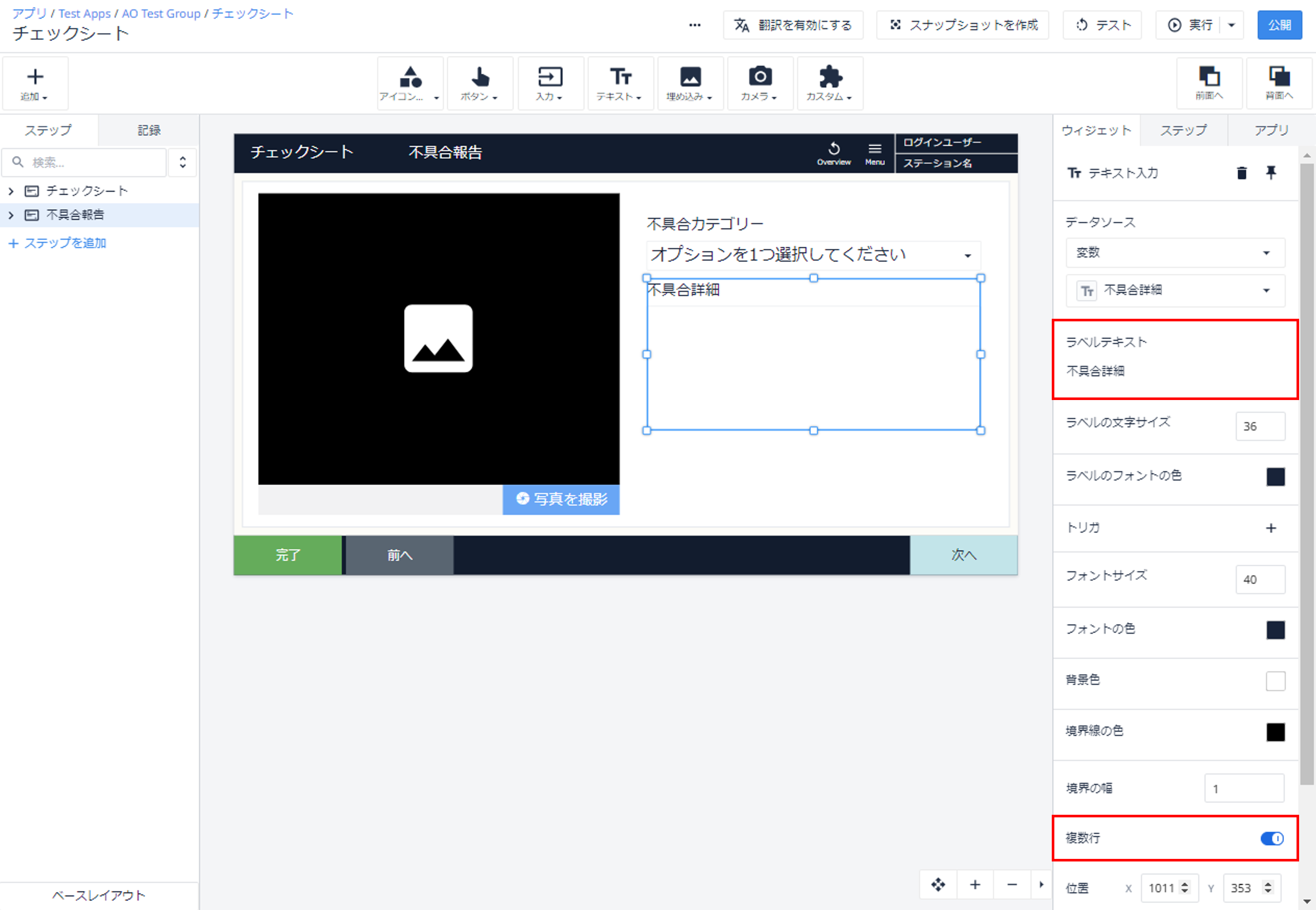Open the ボタン widget menu
The width and height of the screenshot is (1316, 910).
pos(480,83)
